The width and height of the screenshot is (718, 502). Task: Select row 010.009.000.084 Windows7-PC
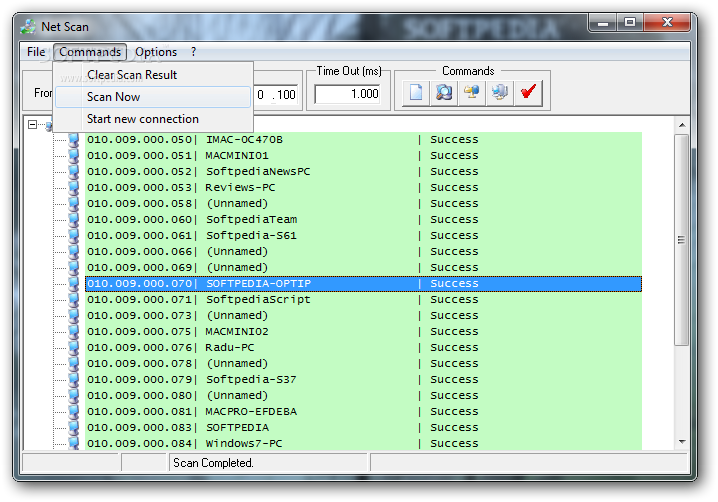tap(363, 443)
